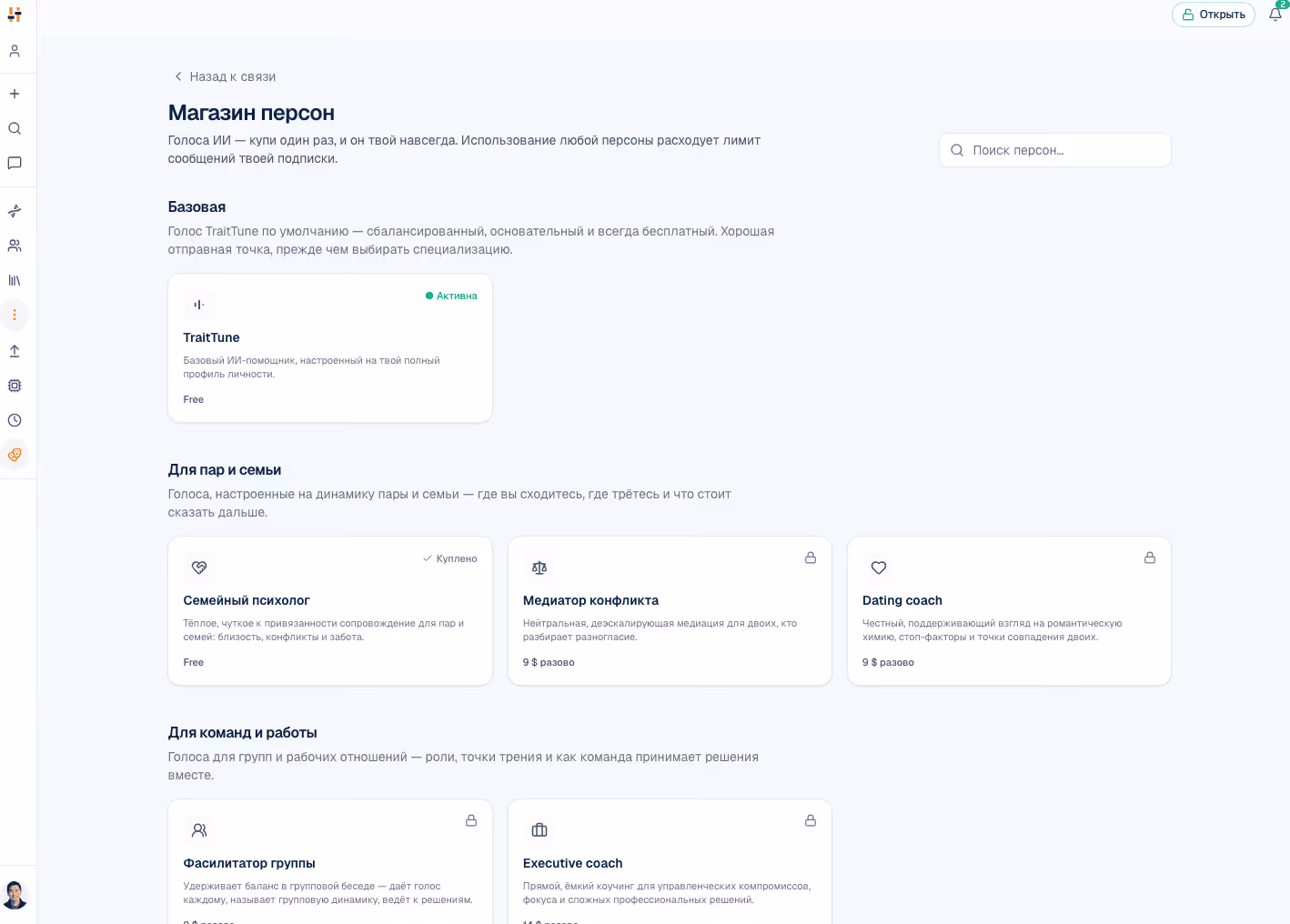Click the back chevron before Назад
Viewport: 1290px width, 924px height.
178,76
